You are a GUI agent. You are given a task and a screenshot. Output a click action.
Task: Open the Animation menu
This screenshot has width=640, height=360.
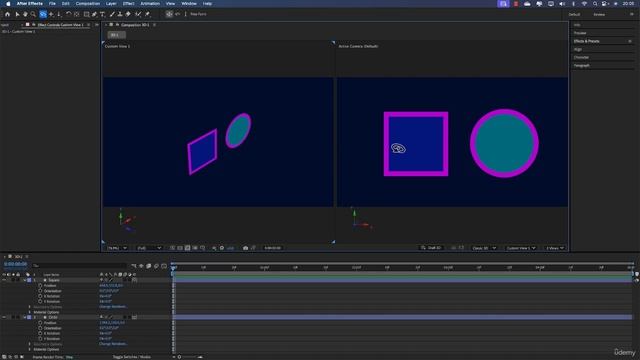point(150,4)
